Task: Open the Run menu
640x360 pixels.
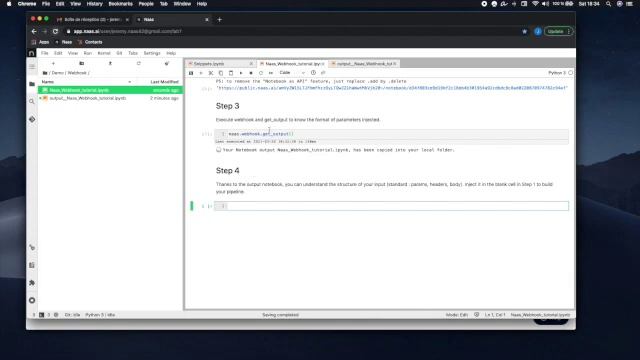Action: click(87, 53)
